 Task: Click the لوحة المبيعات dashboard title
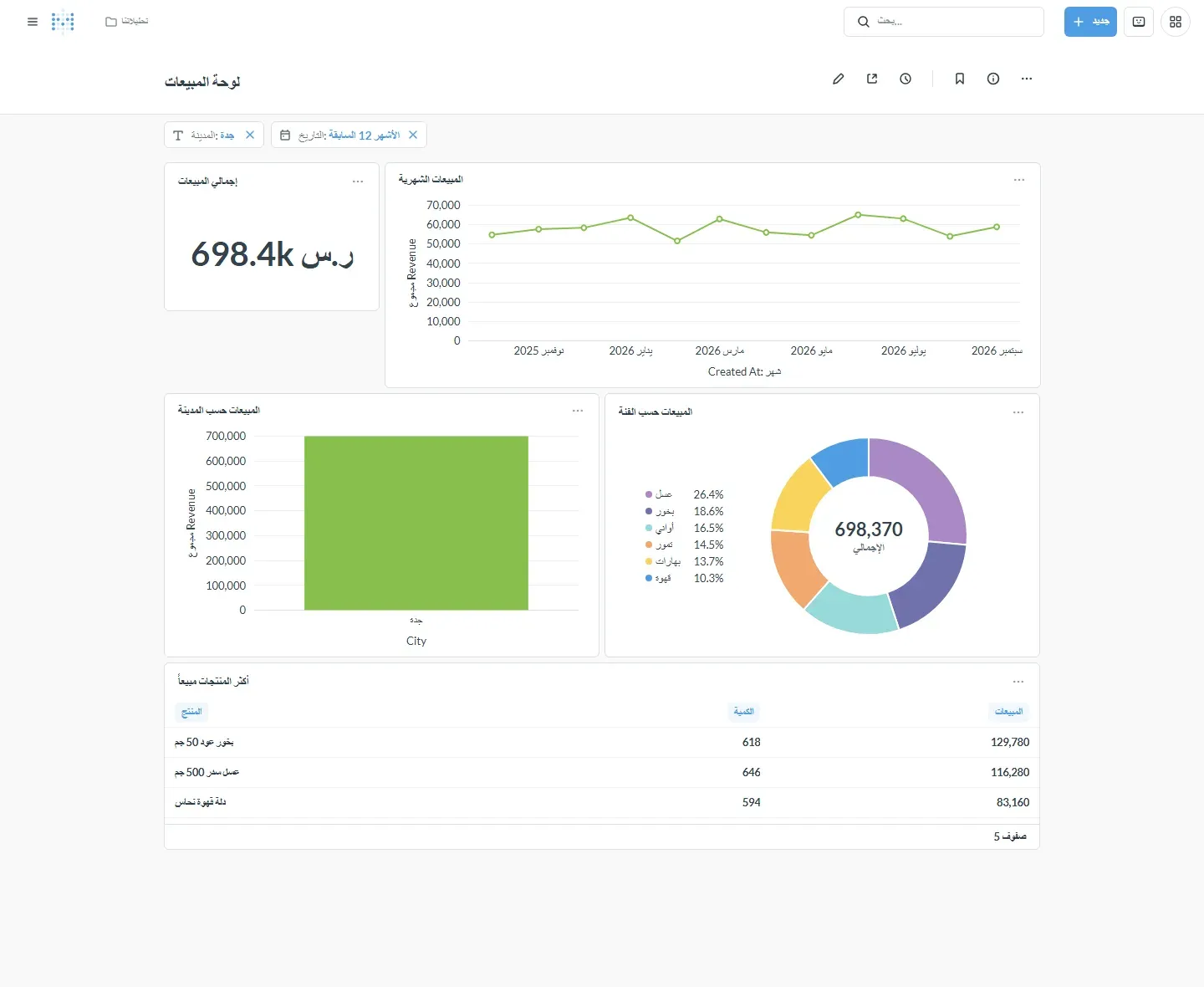point(202,81)
